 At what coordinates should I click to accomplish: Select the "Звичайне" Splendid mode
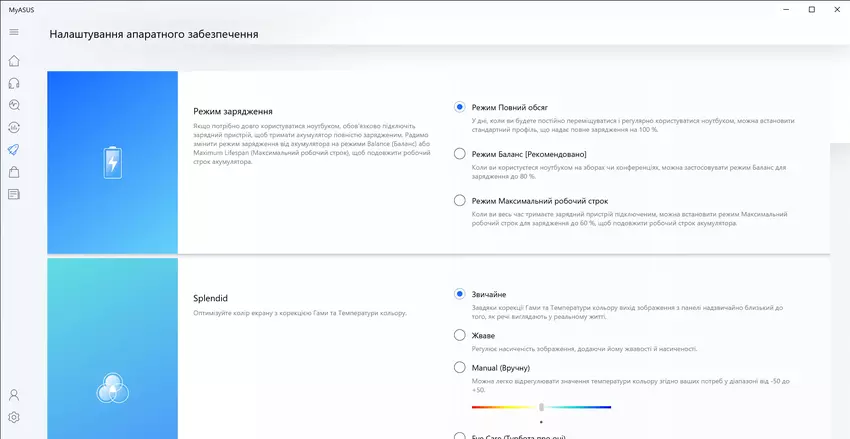tap(460, 294)
